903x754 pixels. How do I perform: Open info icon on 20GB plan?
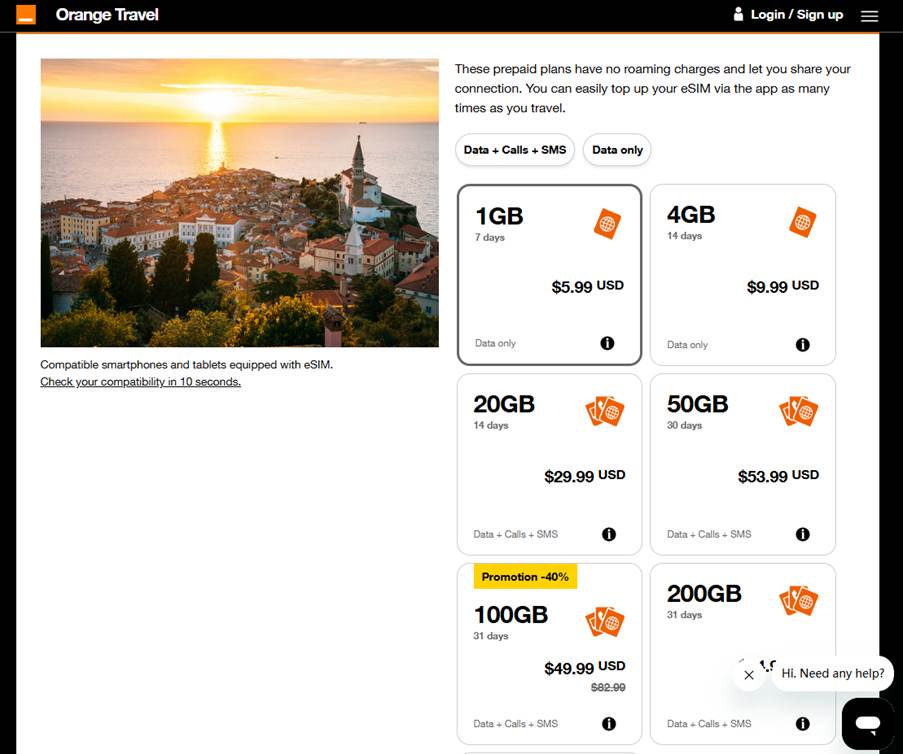pos(609,534)
